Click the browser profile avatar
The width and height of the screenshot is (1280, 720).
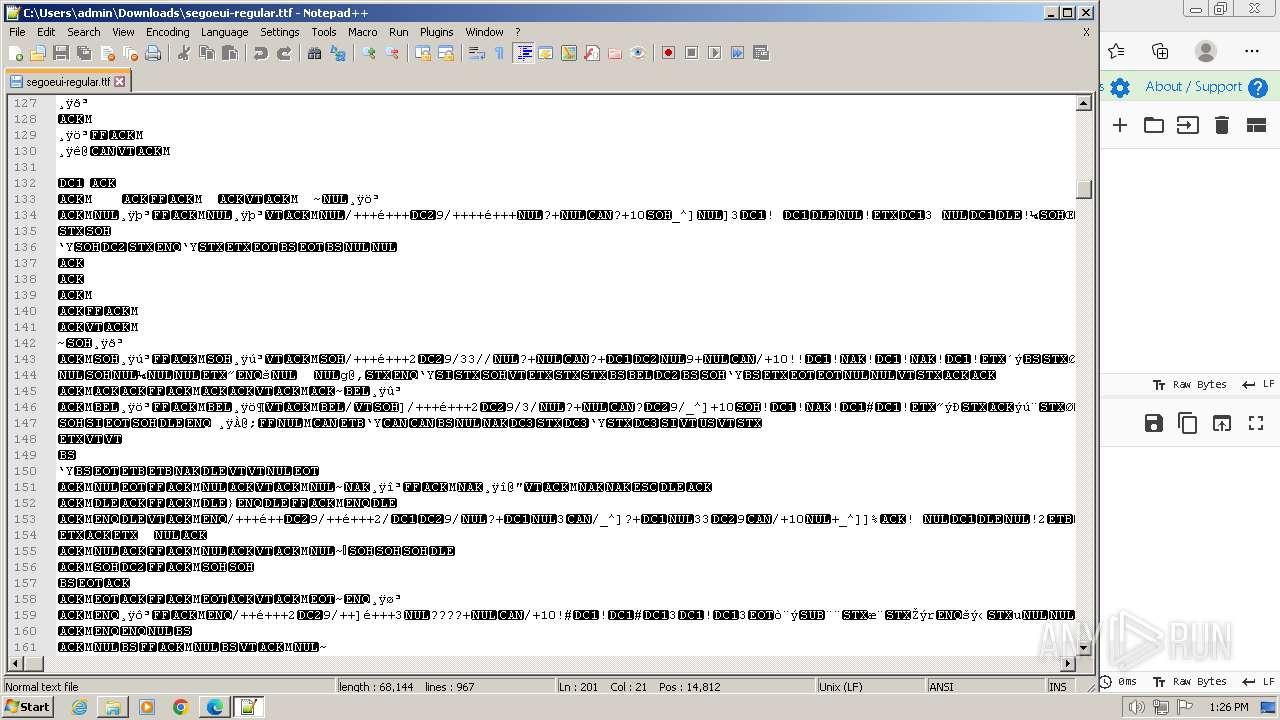1206,51
